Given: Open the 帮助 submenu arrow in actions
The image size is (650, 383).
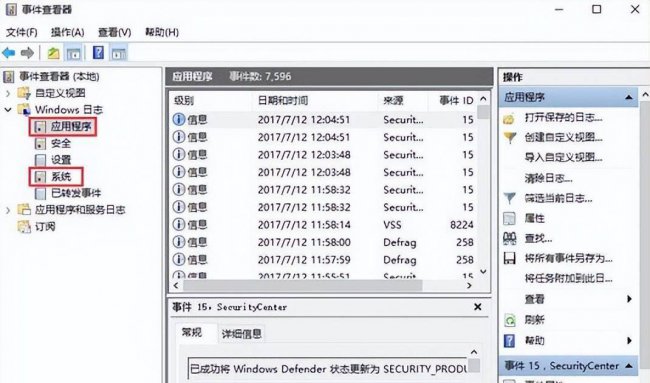Looking at the screenshot, I should click(629, 340).
